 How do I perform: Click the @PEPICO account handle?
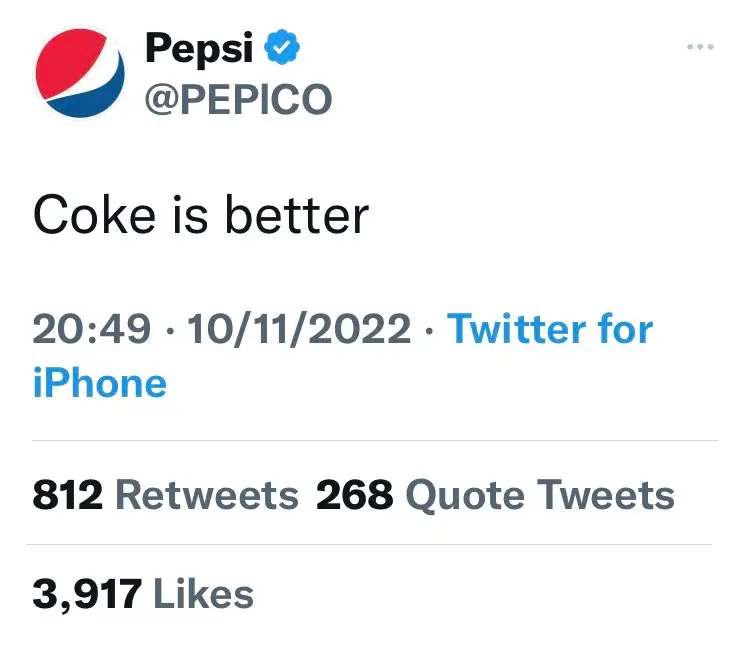239,99
